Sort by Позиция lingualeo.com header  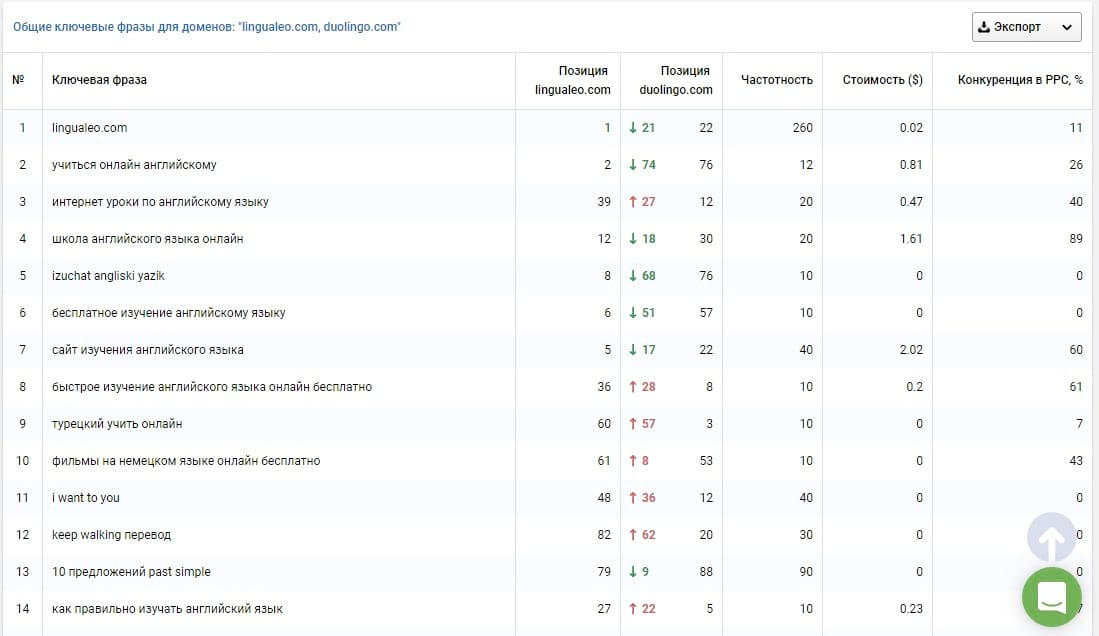click(573, 80)
